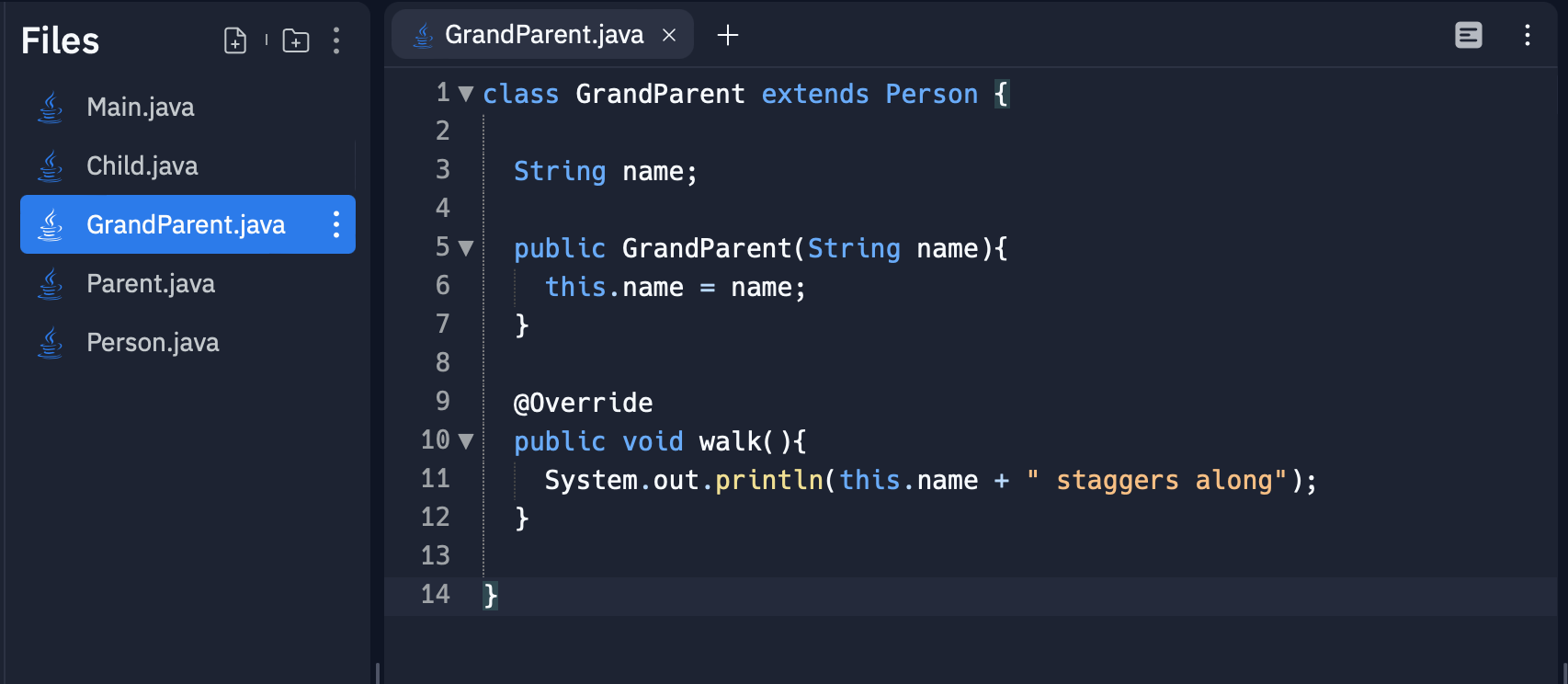Select GrandParent.java in the file list
Image resolution: width=1568 pixels, height=684 pixels.
coord(187,224)
